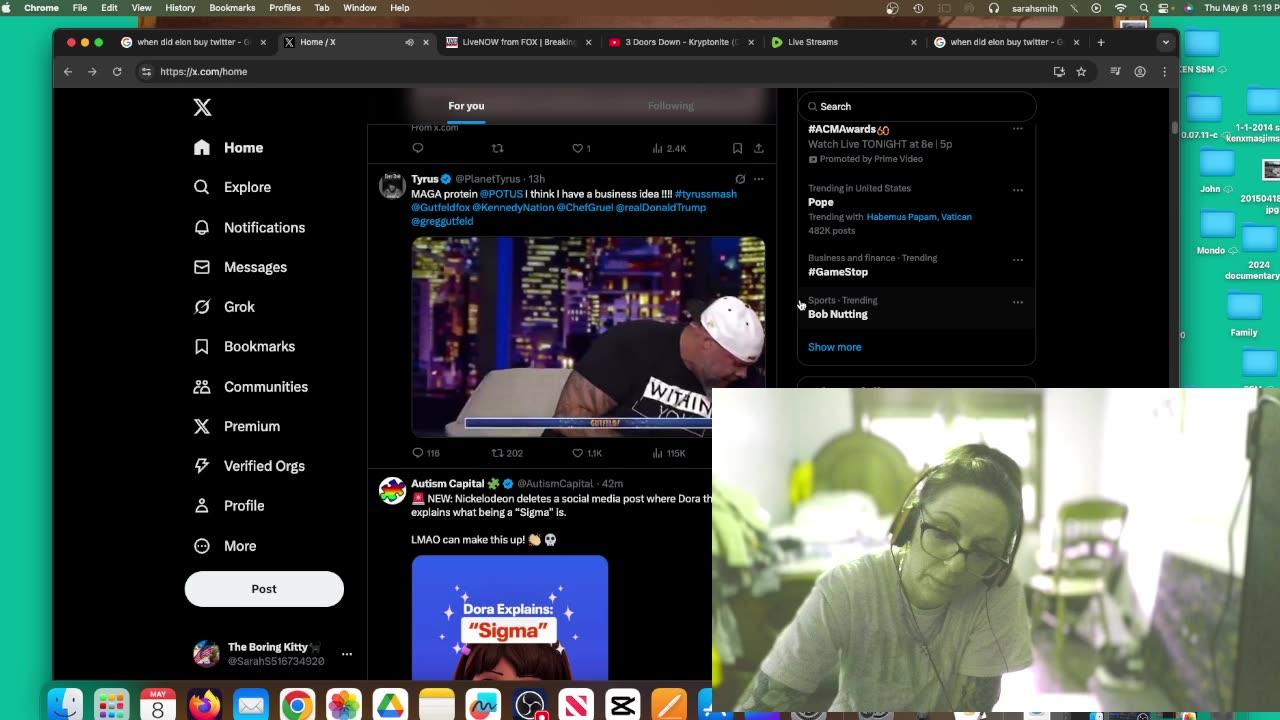This screenshot has width=1280, height=720.
Task: Switch to the Following tab
Action: pos(671,106)
